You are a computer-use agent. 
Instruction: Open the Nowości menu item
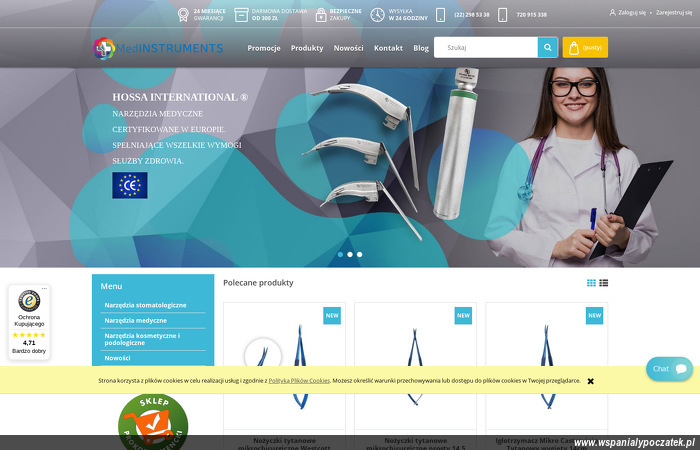point(349,48)
